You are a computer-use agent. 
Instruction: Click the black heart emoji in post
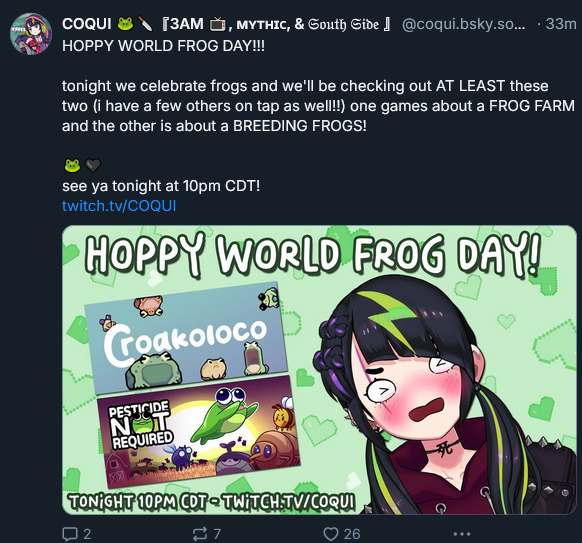(92, 166)
